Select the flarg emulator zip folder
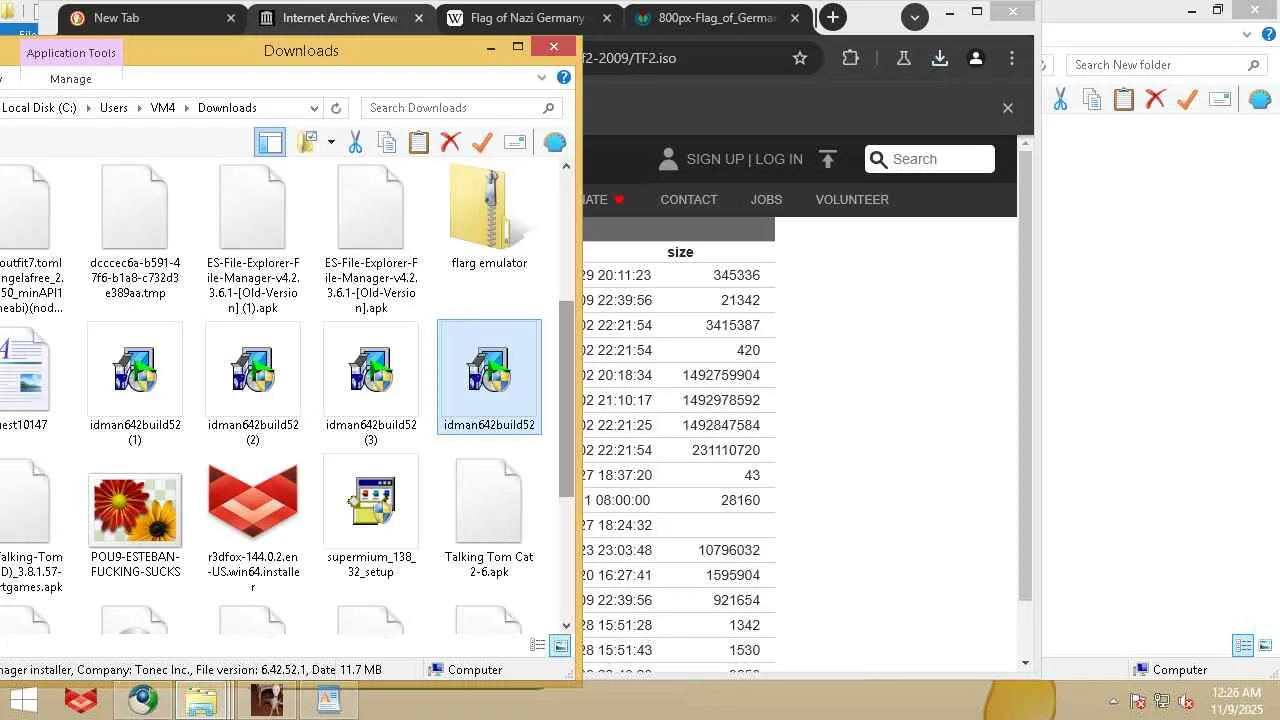Viewport: 1280px width, 720px height. [489, 217]
